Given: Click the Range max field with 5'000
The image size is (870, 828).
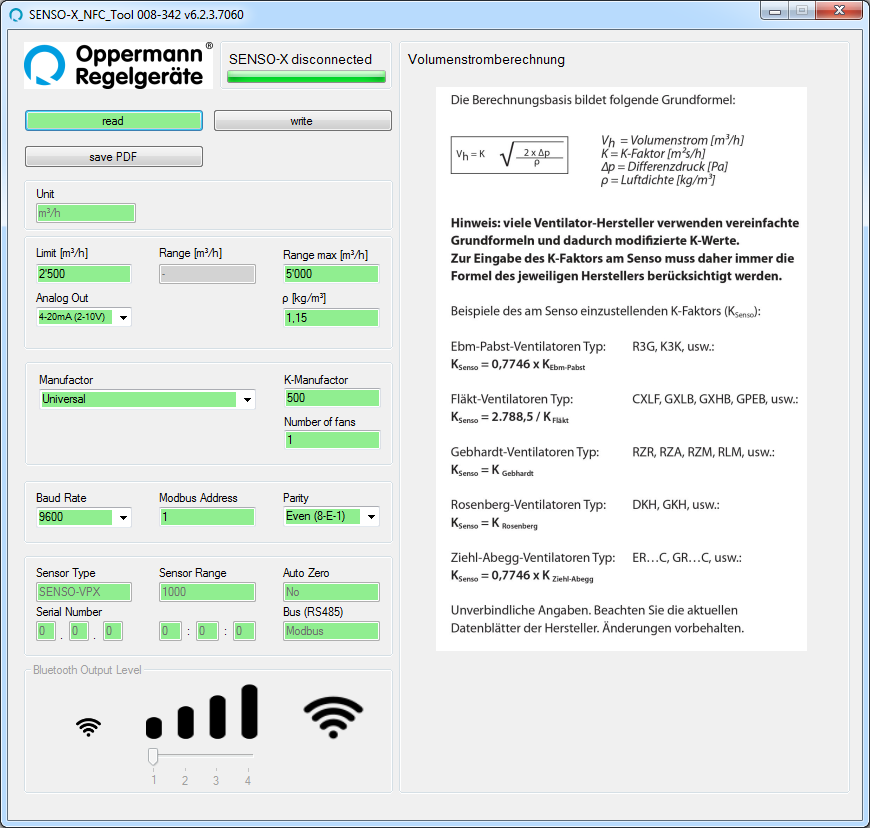Looking at the screenshot, I should pos(331,274).
